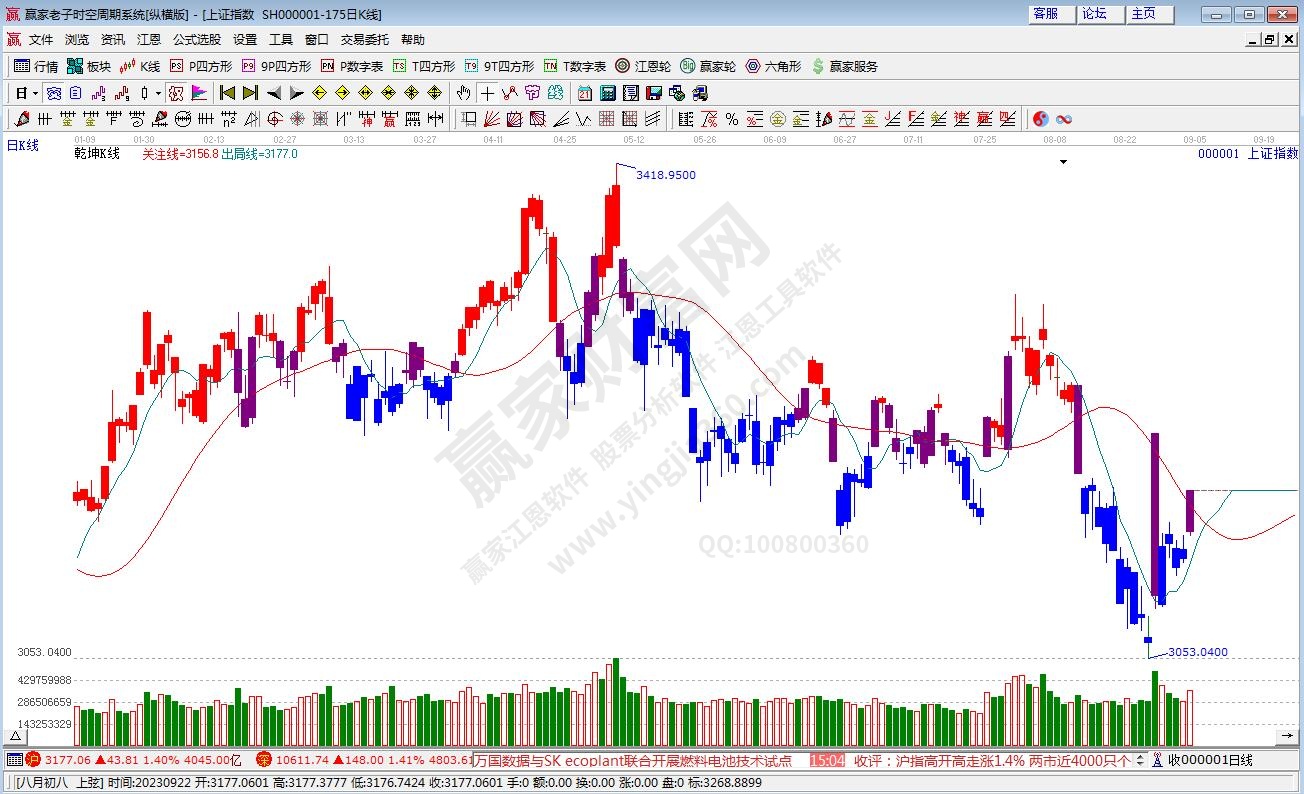Click the blue infinity symbol icon
The height and width of the screenshot is (794, 1304).
(1063, 119)
